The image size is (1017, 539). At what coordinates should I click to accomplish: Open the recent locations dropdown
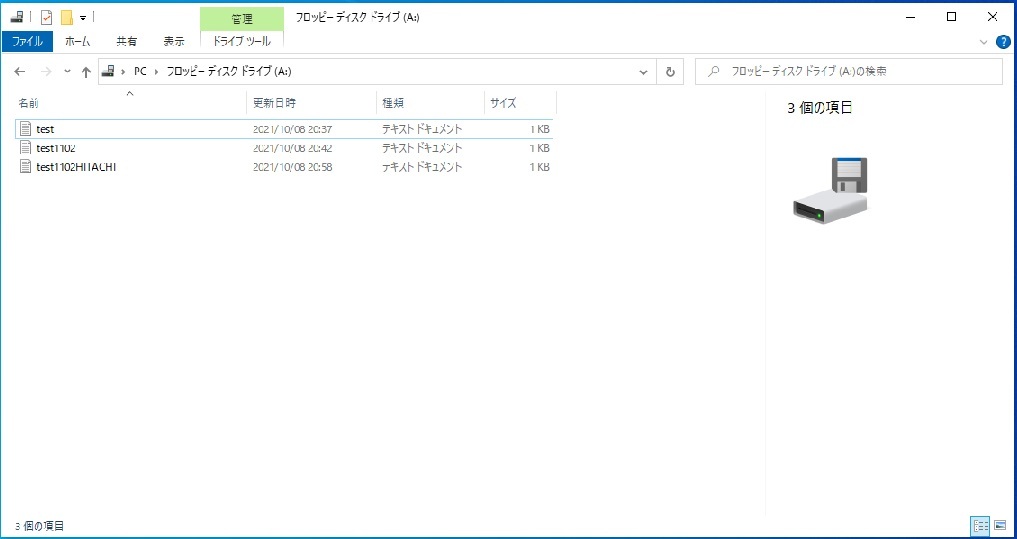point(67,72)
